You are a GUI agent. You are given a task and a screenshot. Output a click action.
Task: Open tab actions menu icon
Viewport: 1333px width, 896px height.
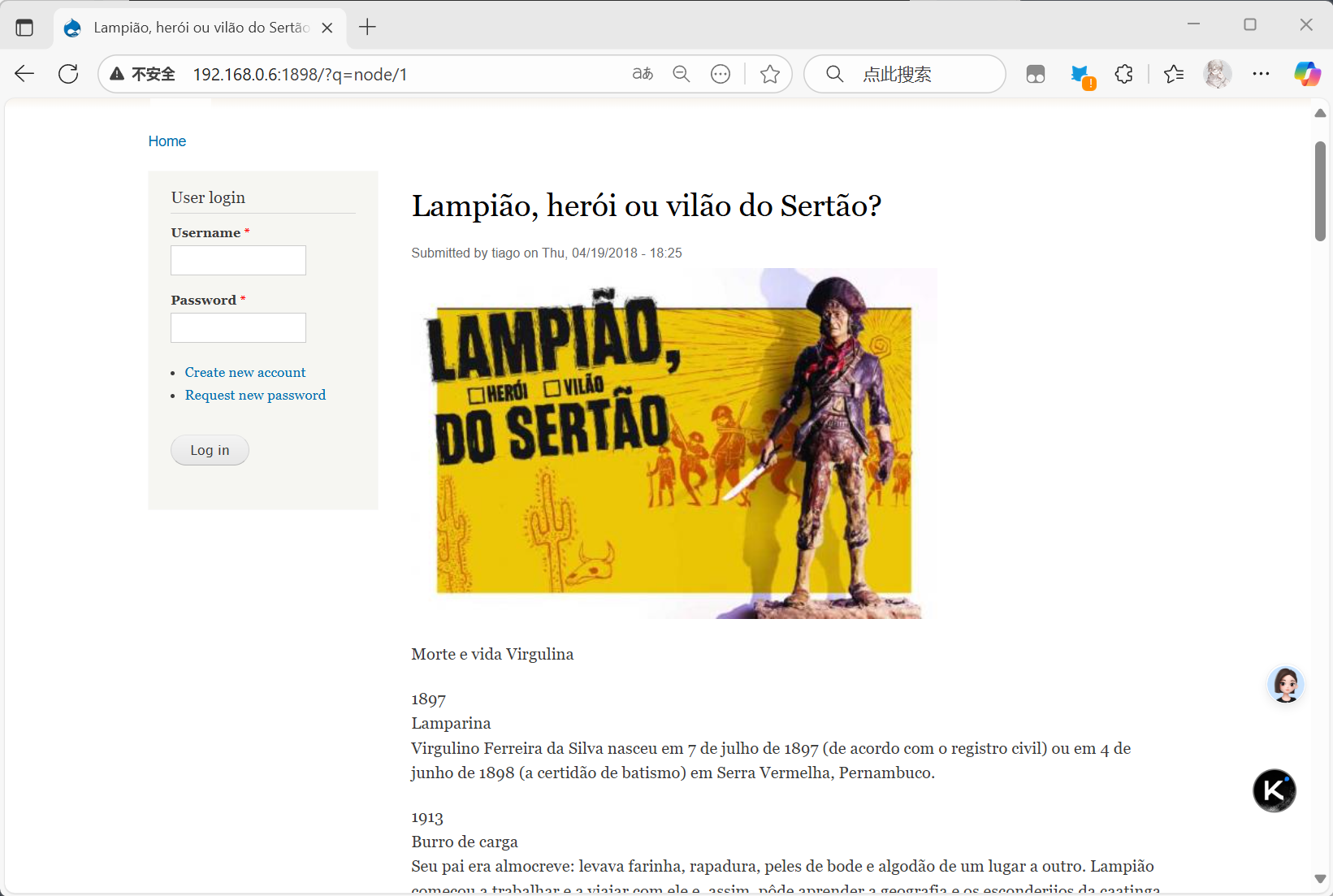pos(24,27)
